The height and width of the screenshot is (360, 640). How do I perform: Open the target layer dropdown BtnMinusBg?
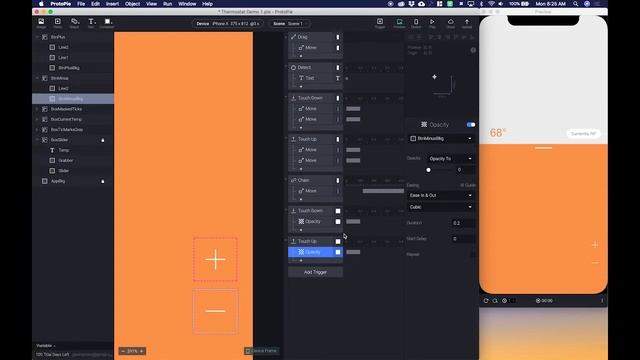tap(441, 138)
